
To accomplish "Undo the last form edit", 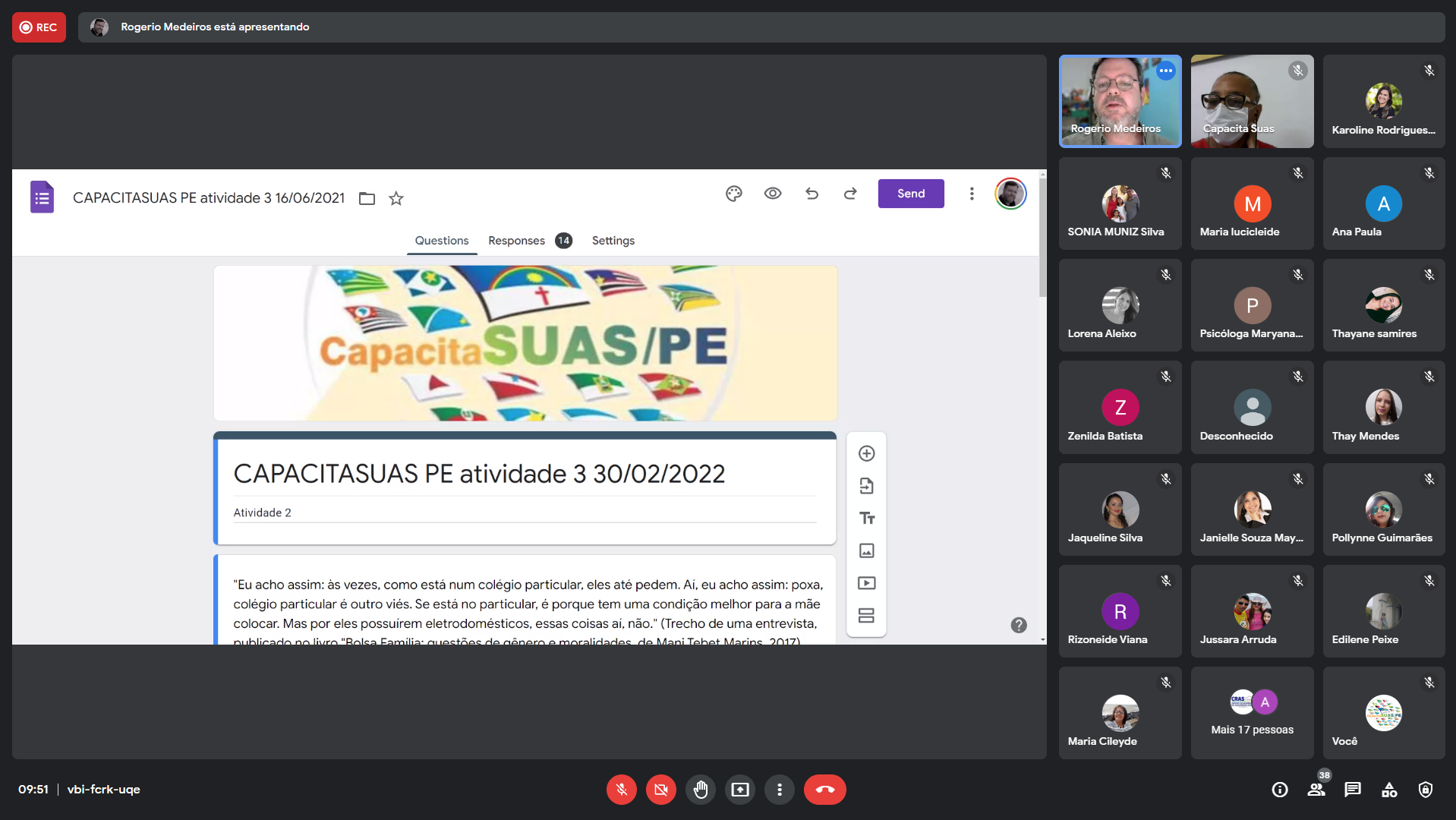I will [812, 194].
